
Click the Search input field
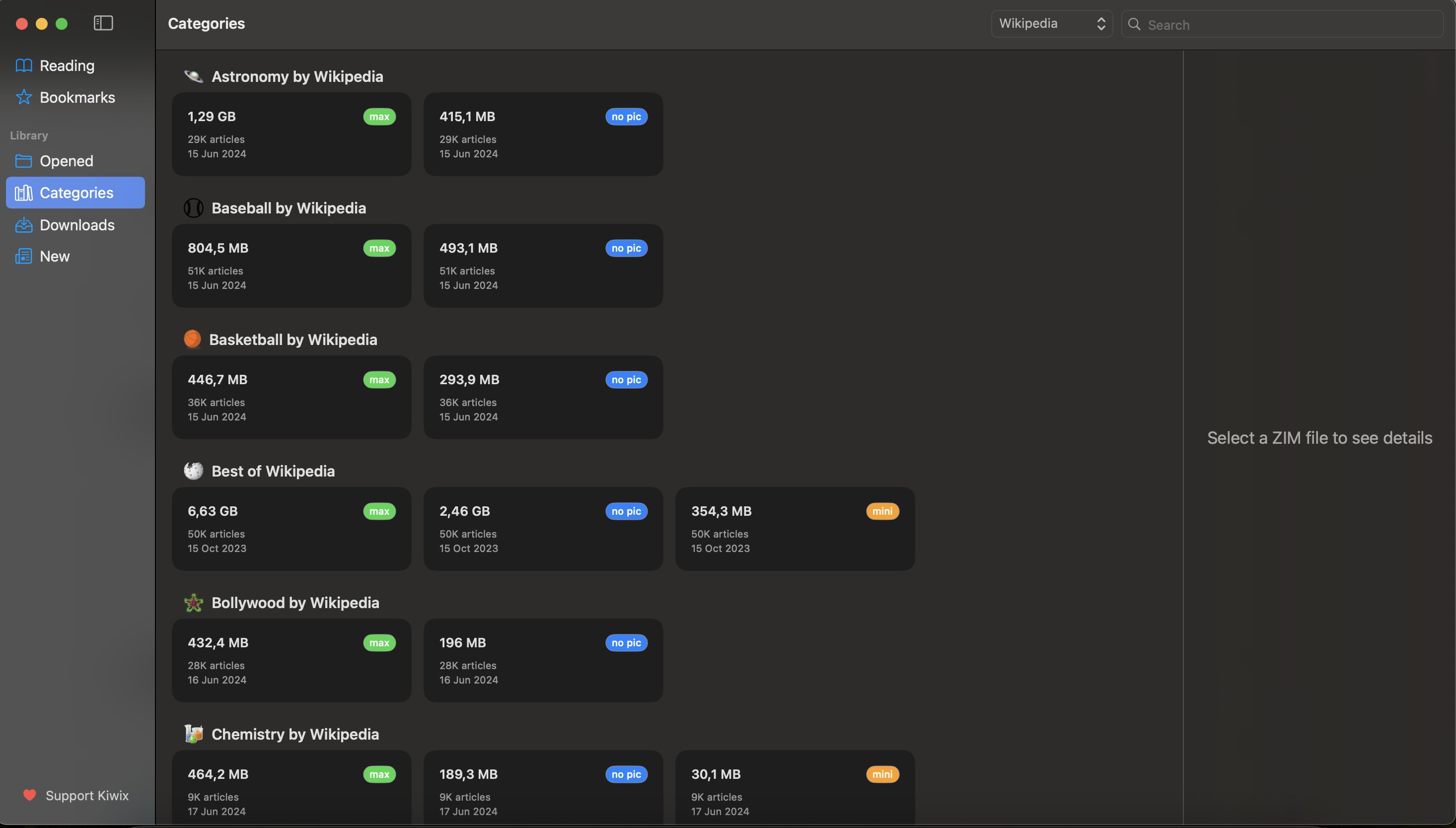1282,24
